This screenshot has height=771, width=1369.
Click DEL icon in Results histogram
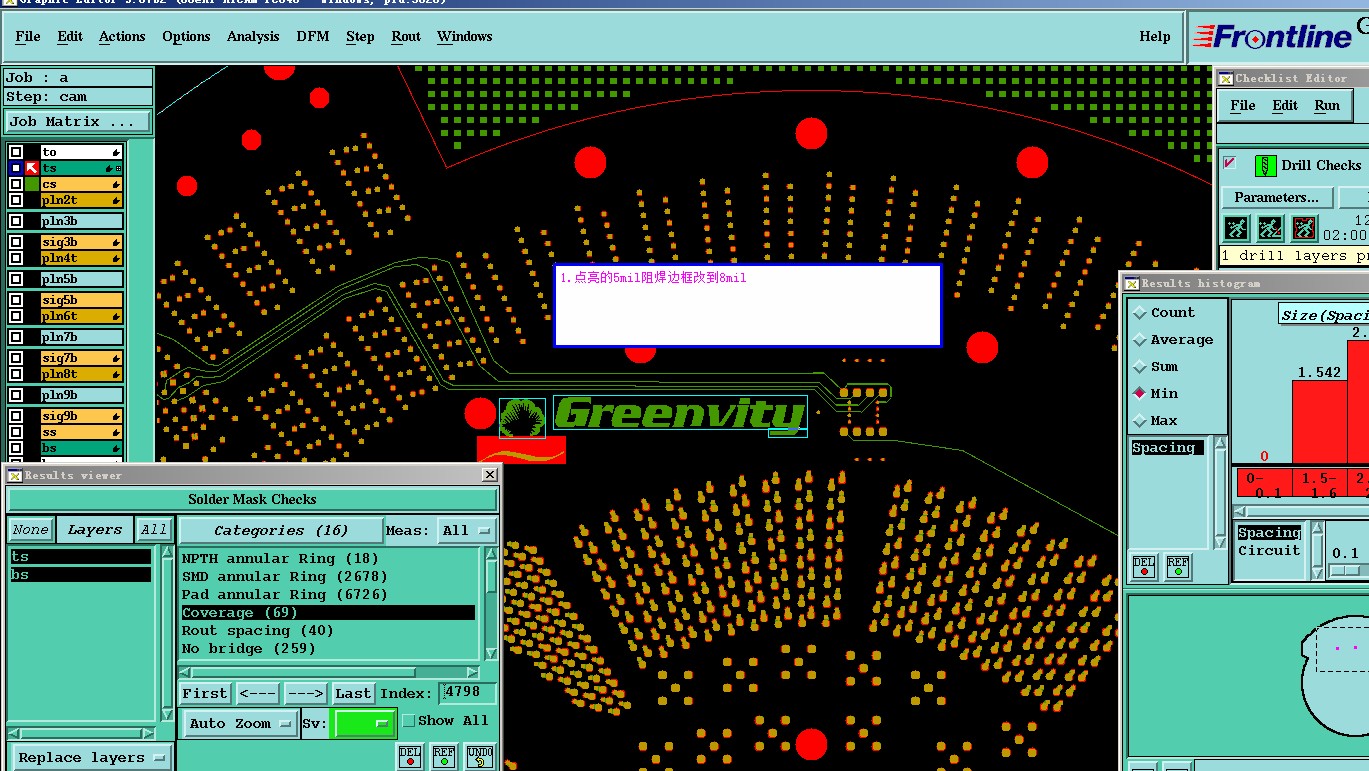[1144, 567]
